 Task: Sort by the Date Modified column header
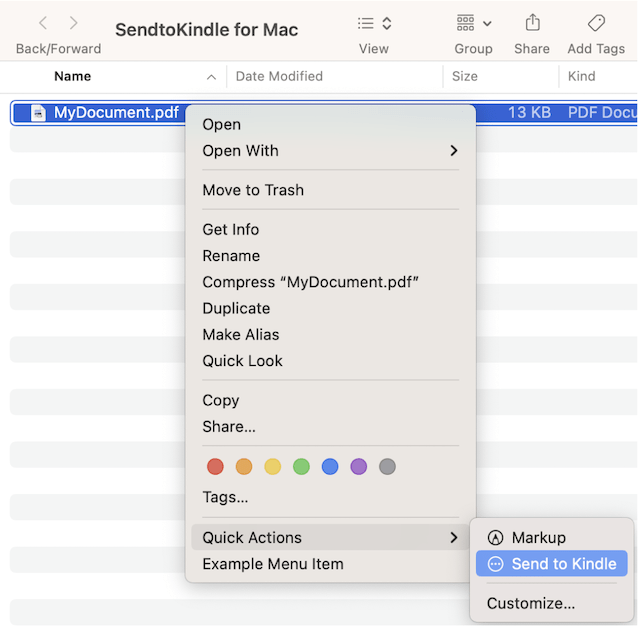(x=280, y=76)
